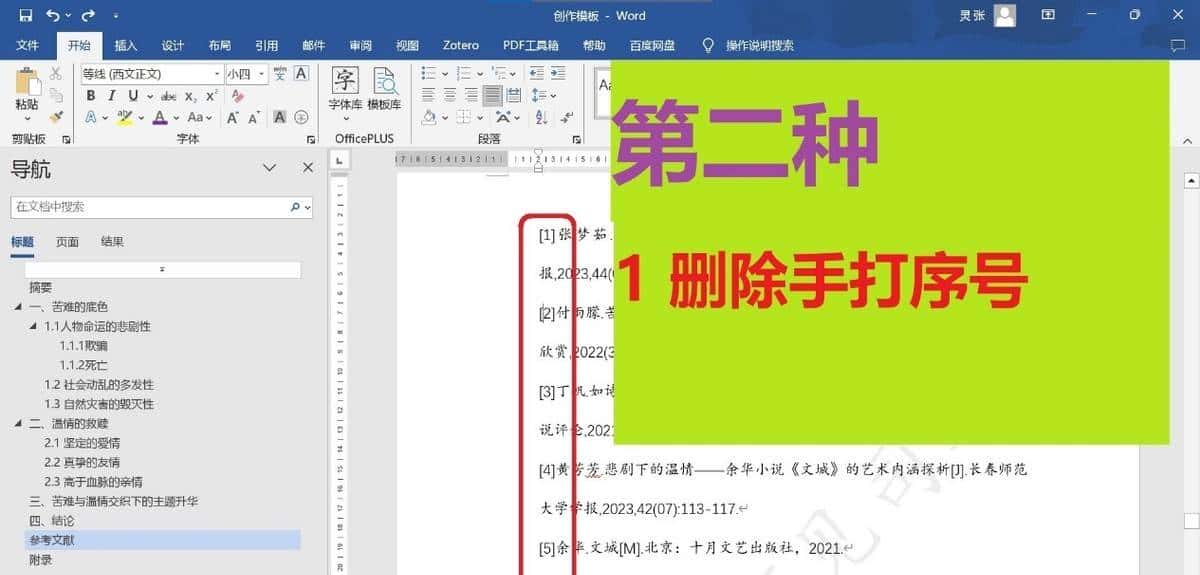This screenshot has height=575, width=1200.
Task: Click the Shrink Font icon
Action: [x=254, y=117]
